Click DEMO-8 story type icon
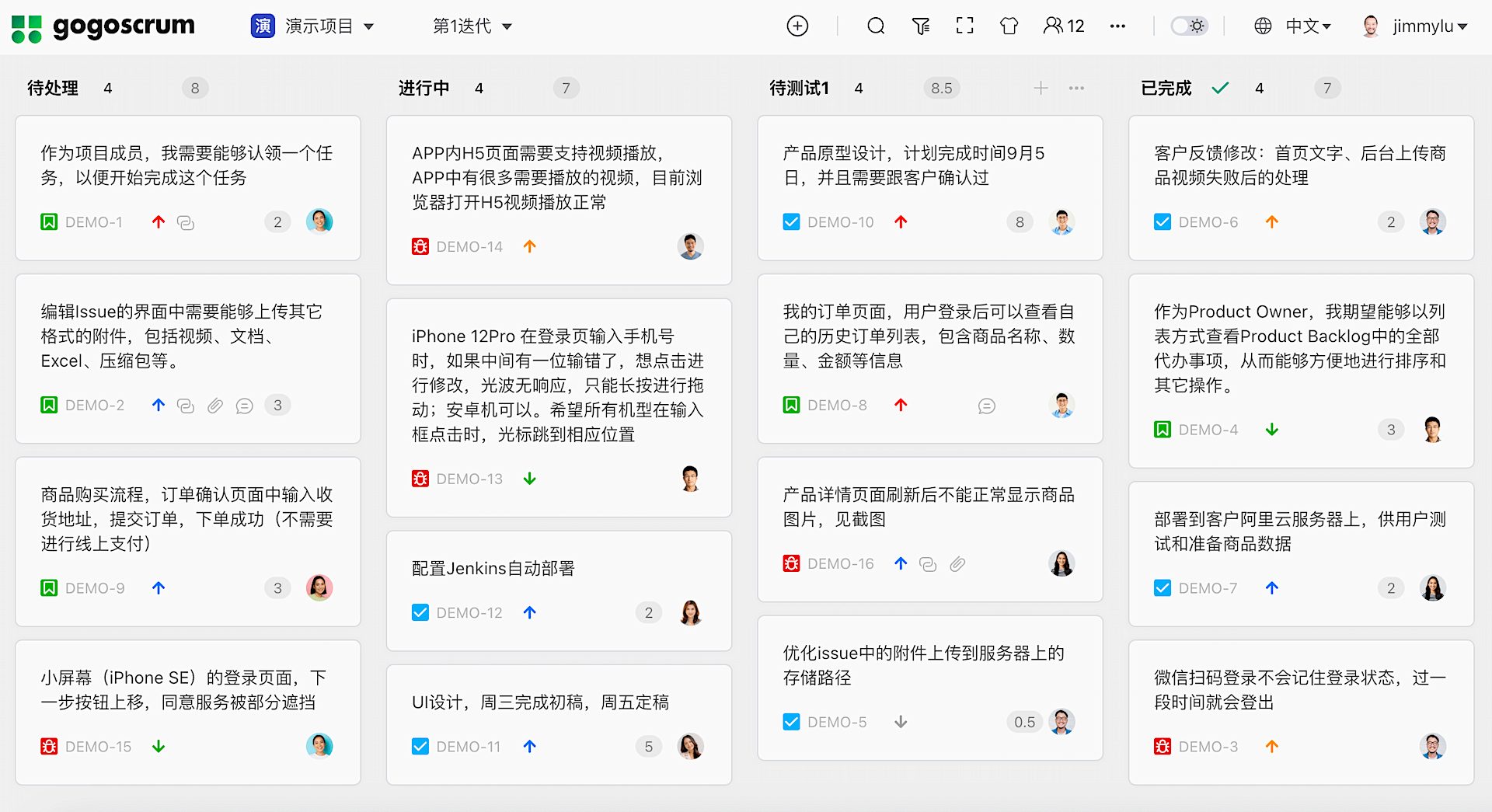Screen dimensions: 1492x812 [x=792, y=405]
